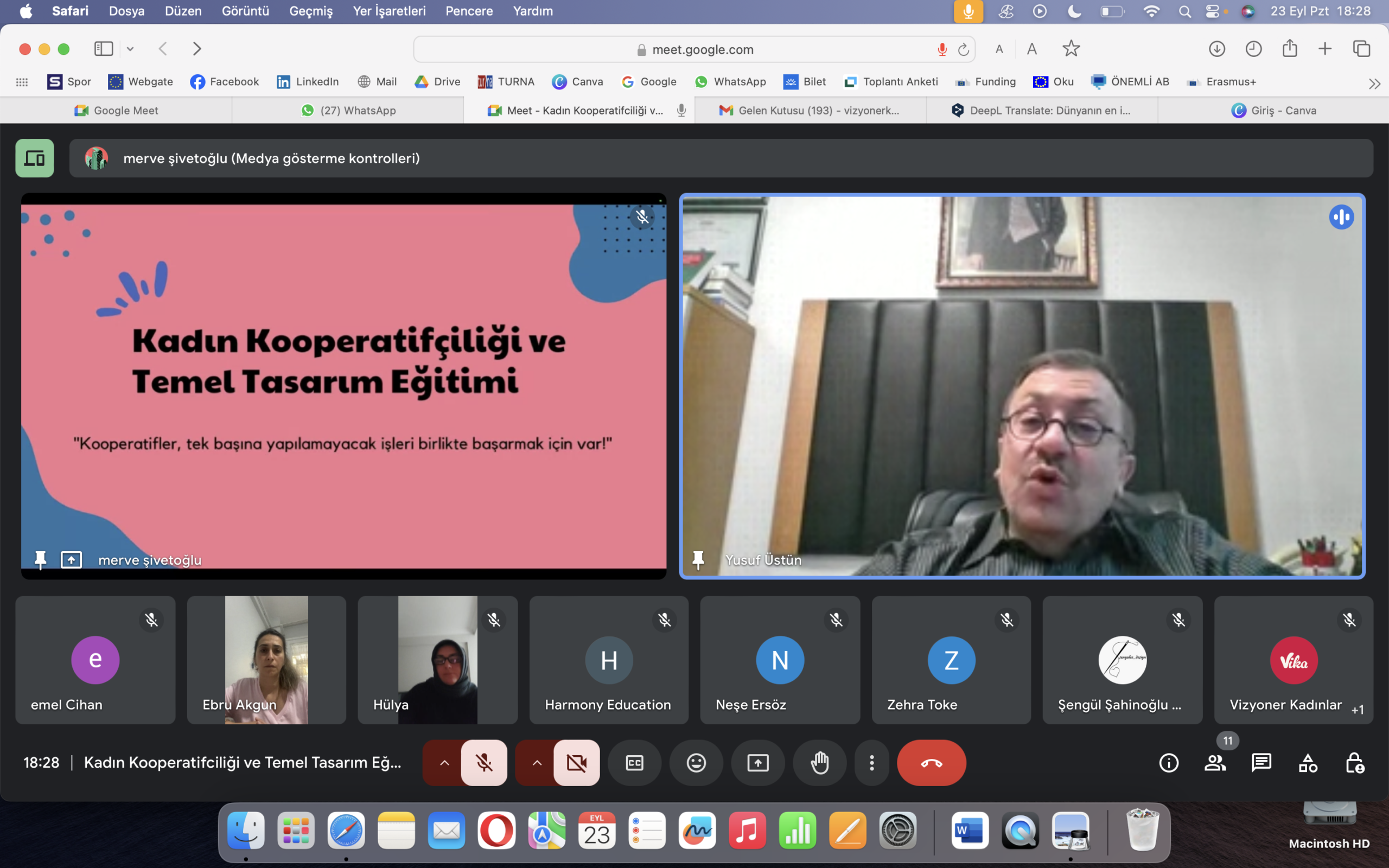
Task: Leave call with red hang-up button
Action: (931, 763)
